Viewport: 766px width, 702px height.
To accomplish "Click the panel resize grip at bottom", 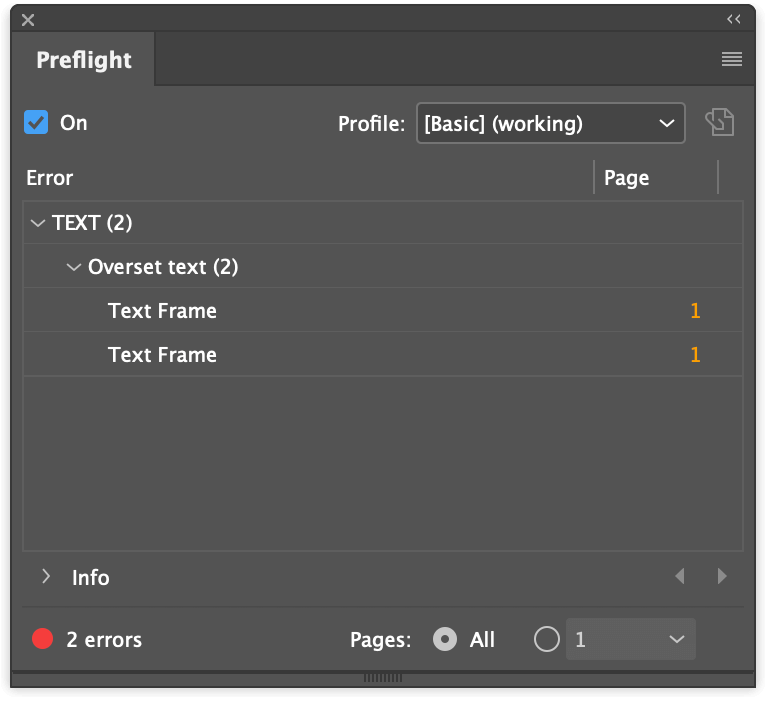I will (382, 677).
